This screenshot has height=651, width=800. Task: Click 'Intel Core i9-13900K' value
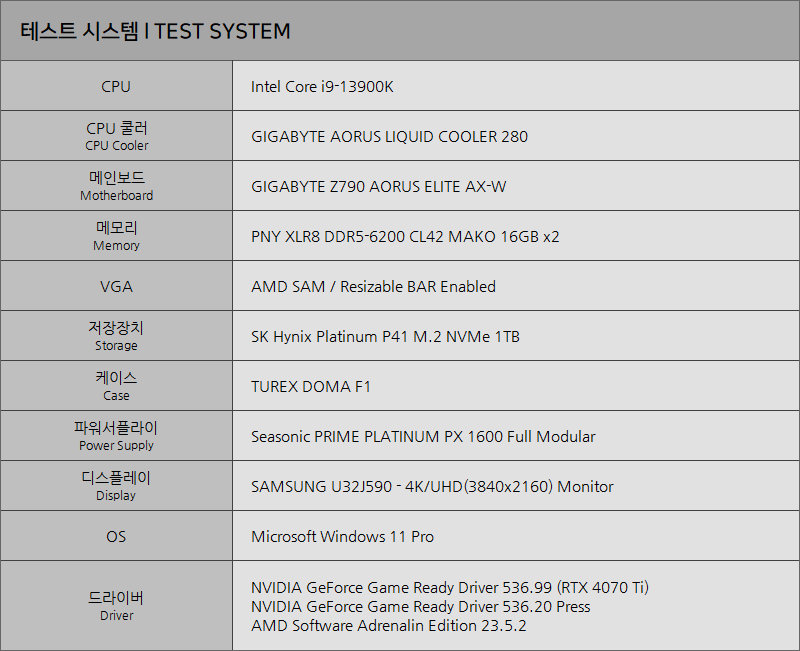322,87
